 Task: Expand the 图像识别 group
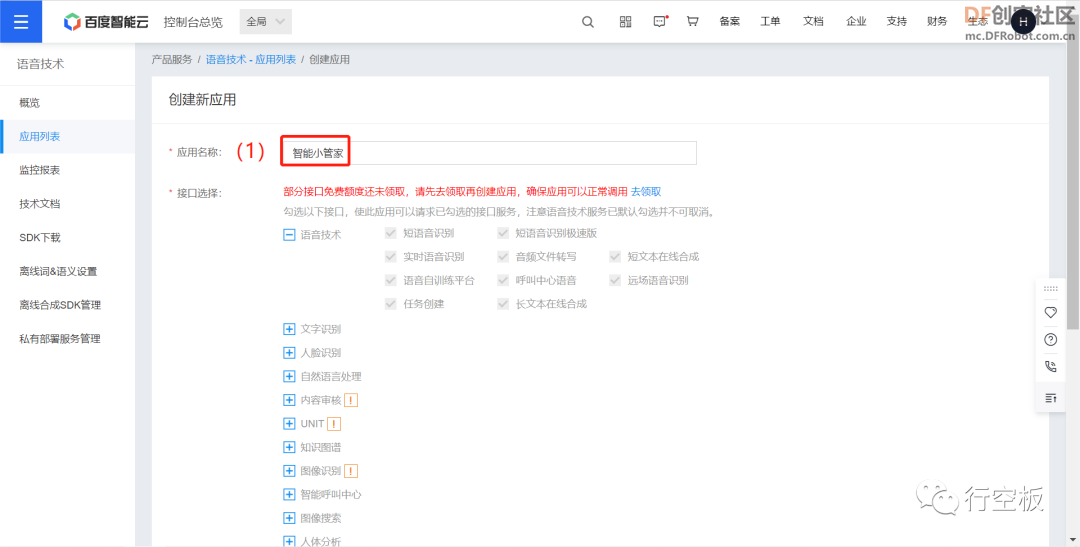click(289, 471)
